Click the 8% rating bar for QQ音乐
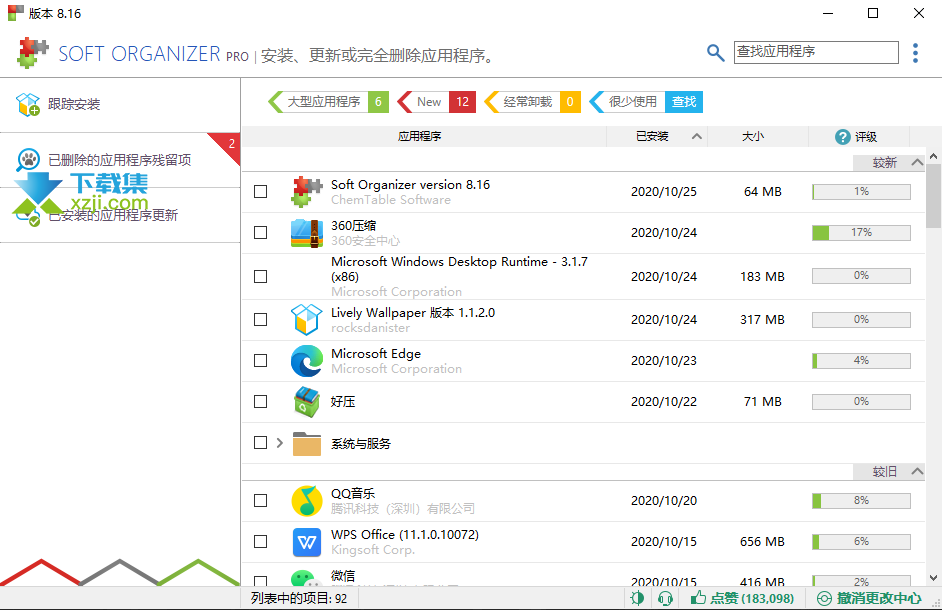This screenshot has width=942, height=610. pyautogui.click(x=861, y=501)
